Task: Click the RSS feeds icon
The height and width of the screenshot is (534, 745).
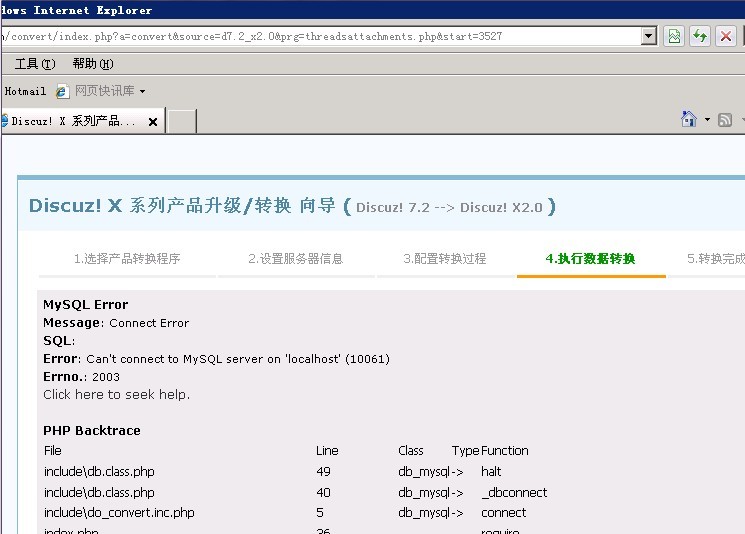Action: click(x=725, y=120)
